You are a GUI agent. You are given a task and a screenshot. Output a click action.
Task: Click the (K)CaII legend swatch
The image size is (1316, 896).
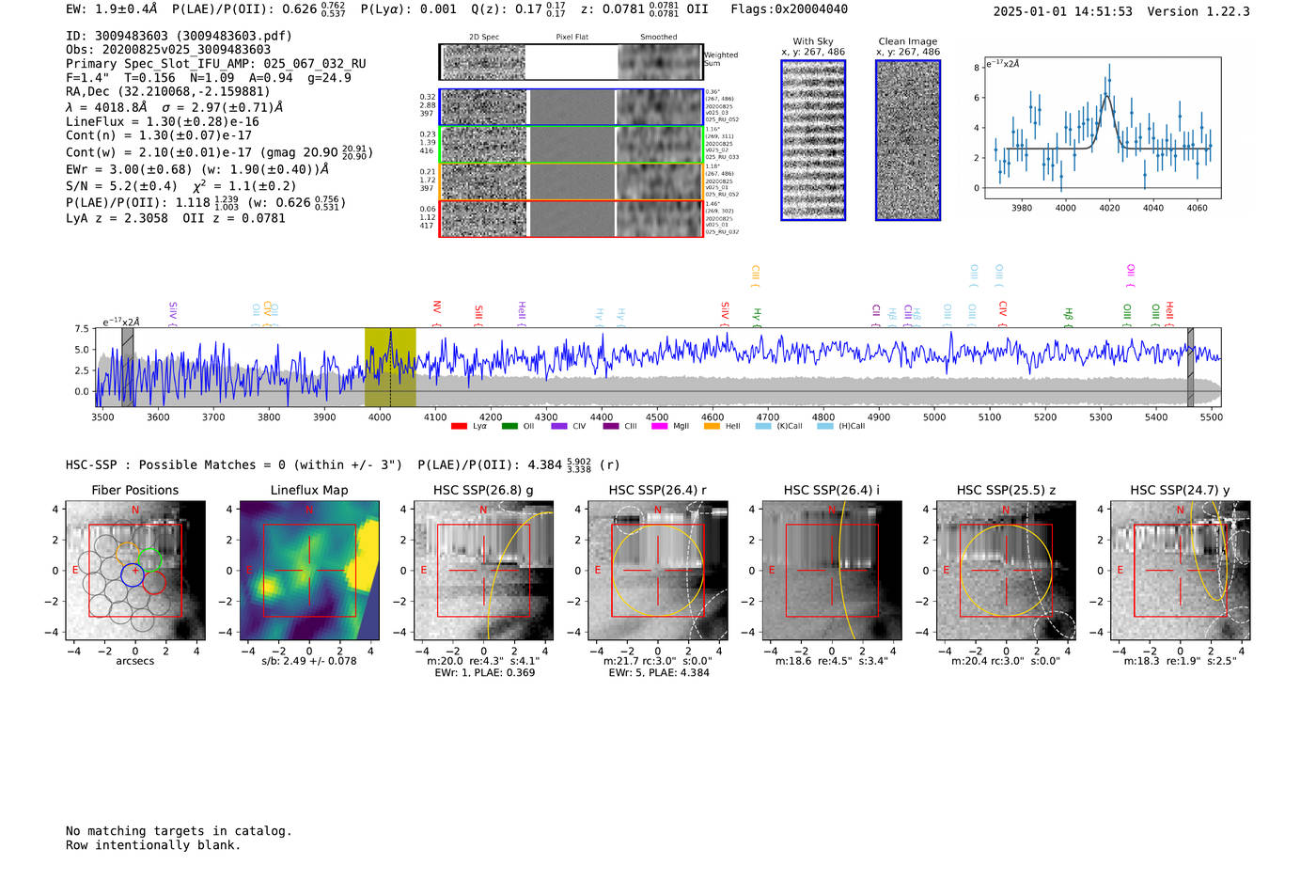coord(763,426)
